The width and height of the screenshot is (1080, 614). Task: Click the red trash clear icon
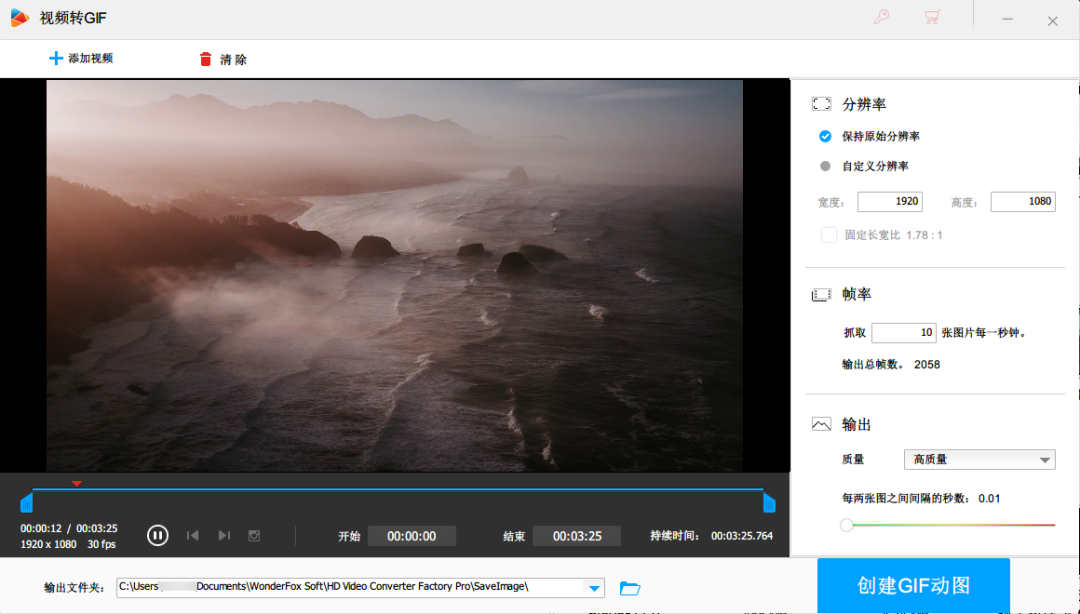pyautogui.click(x=206, y=59)
